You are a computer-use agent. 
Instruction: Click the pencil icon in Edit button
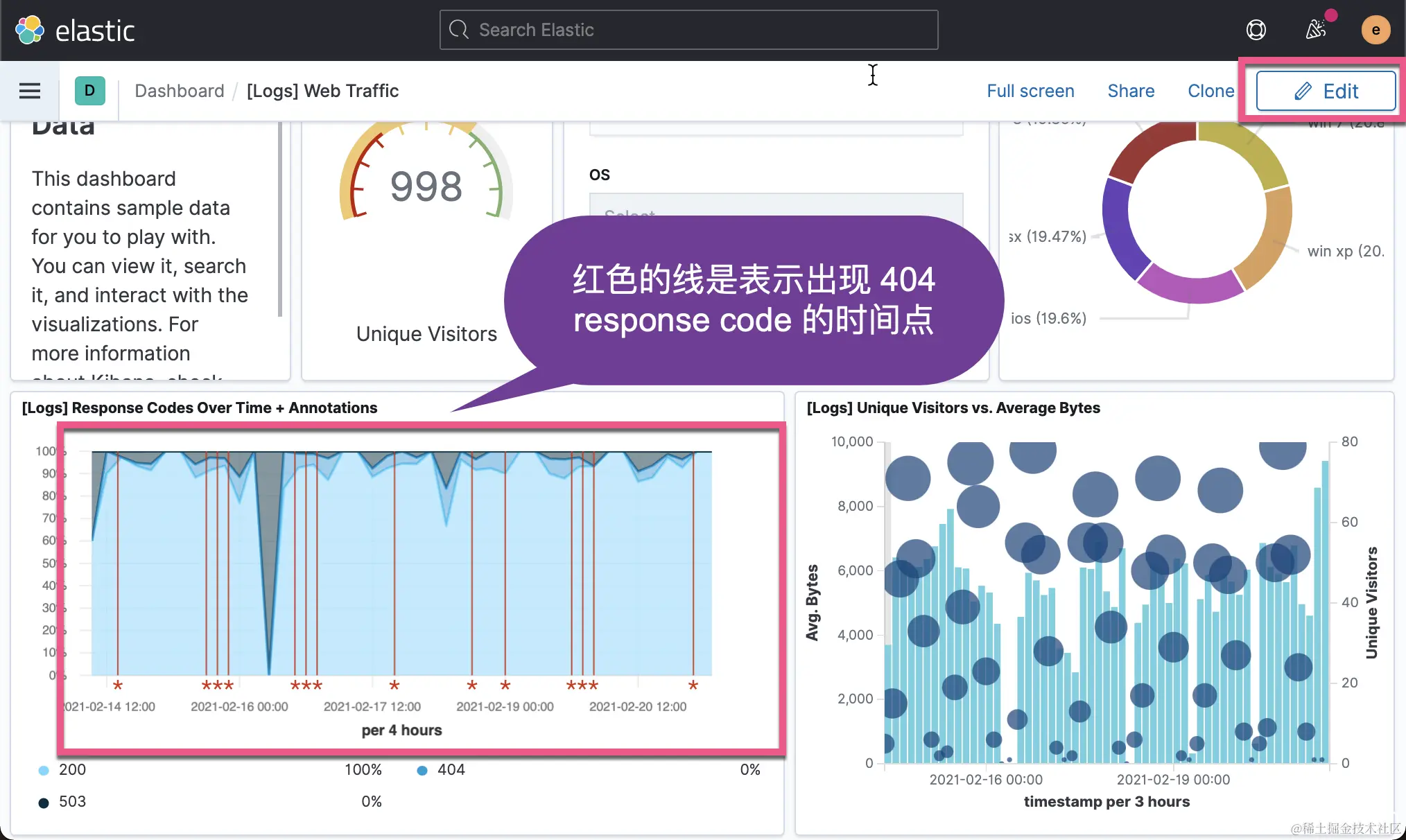(x=1303, y=91)
